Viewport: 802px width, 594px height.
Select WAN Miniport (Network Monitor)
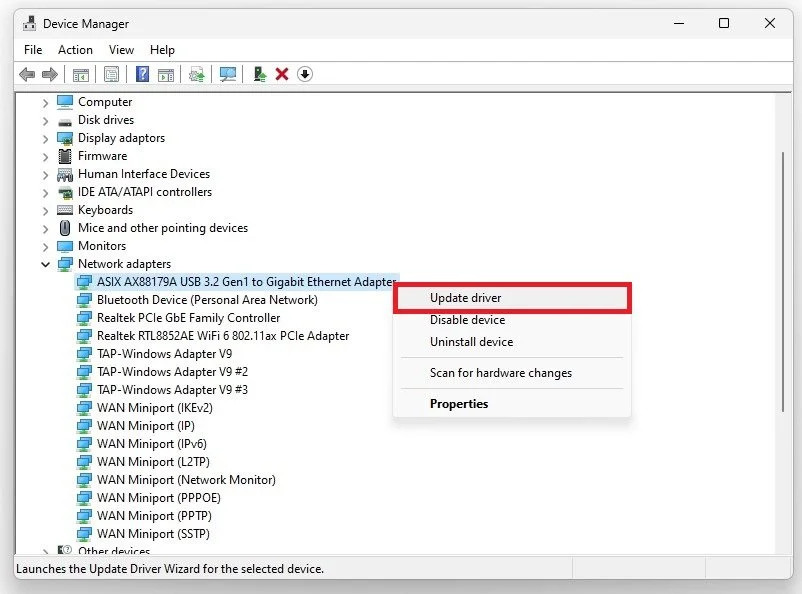tap(186, 480)
